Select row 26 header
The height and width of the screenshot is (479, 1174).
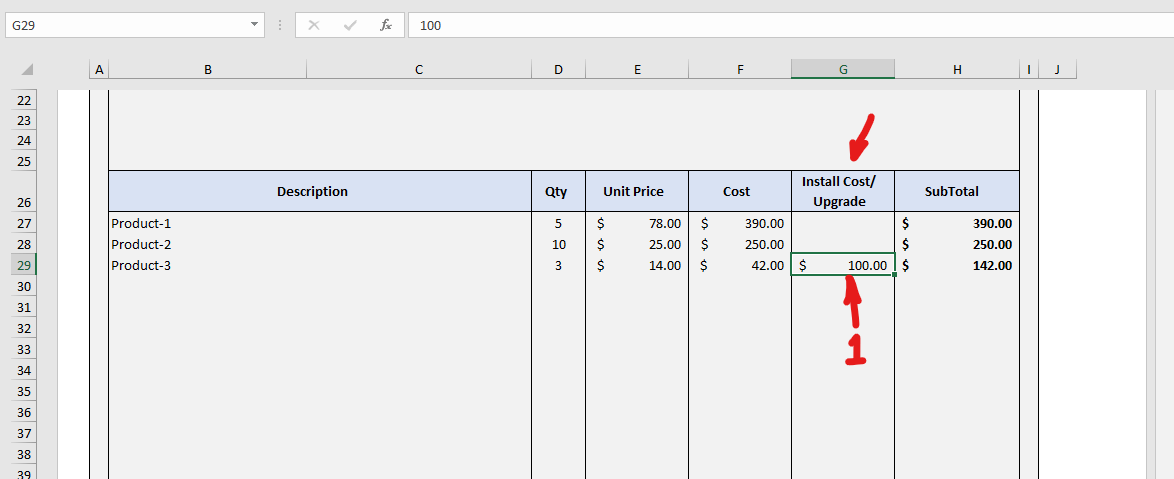coord(24,192)
